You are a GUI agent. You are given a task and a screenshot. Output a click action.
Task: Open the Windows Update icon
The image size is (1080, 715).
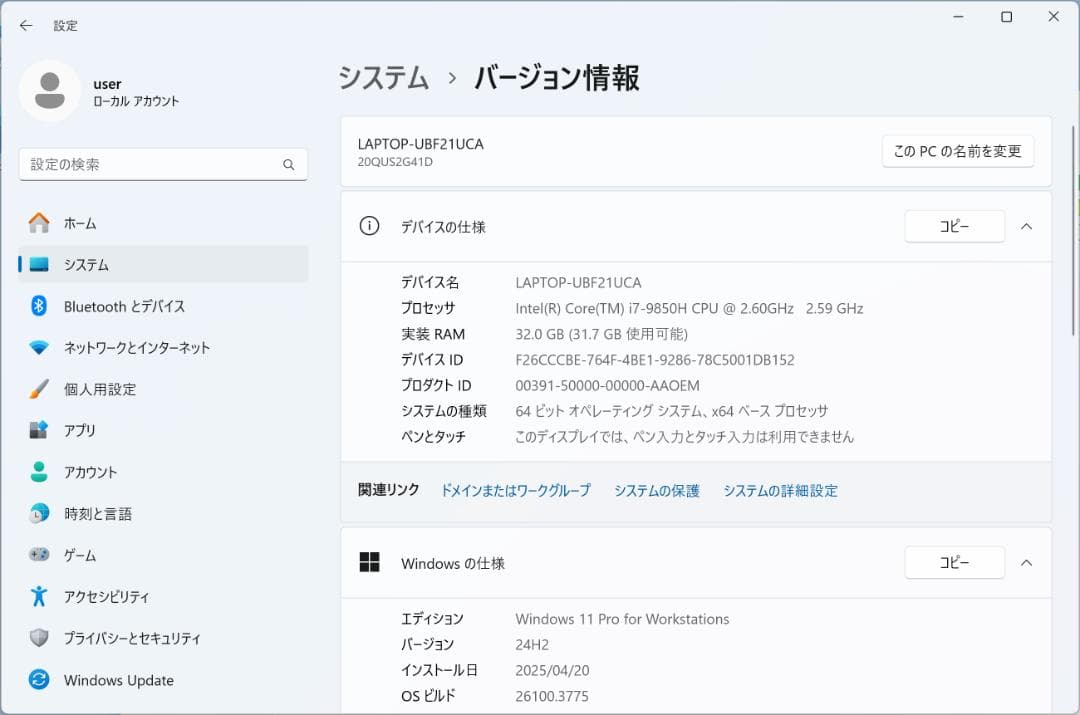(x=39, y=680)
